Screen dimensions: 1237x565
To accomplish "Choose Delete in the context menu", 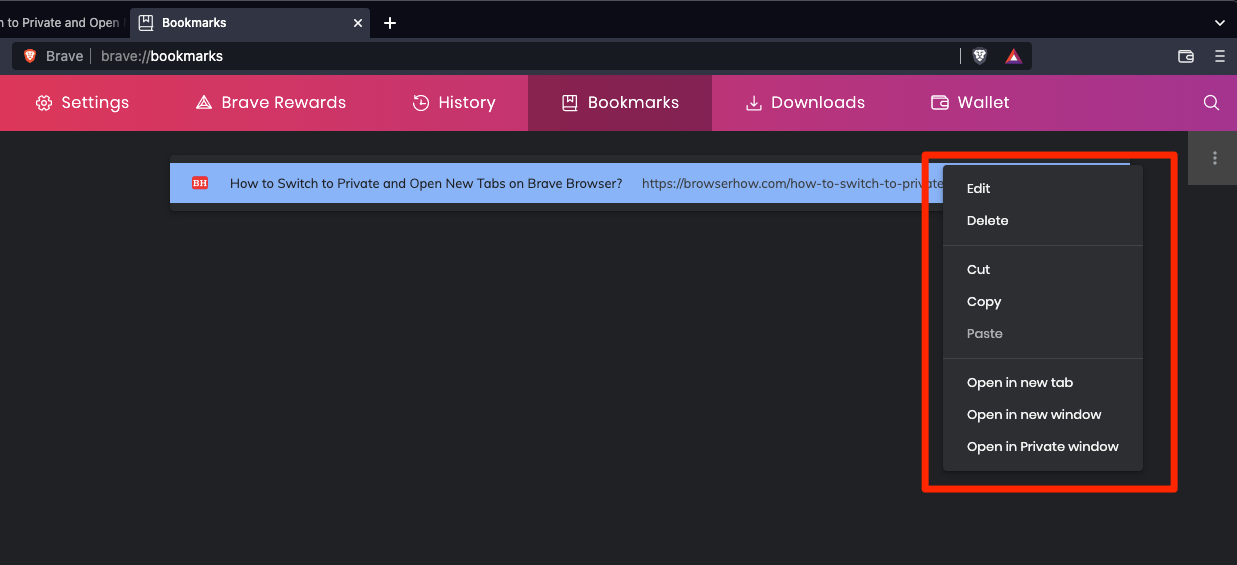I will pyautogui.click(x=987, y=220).
